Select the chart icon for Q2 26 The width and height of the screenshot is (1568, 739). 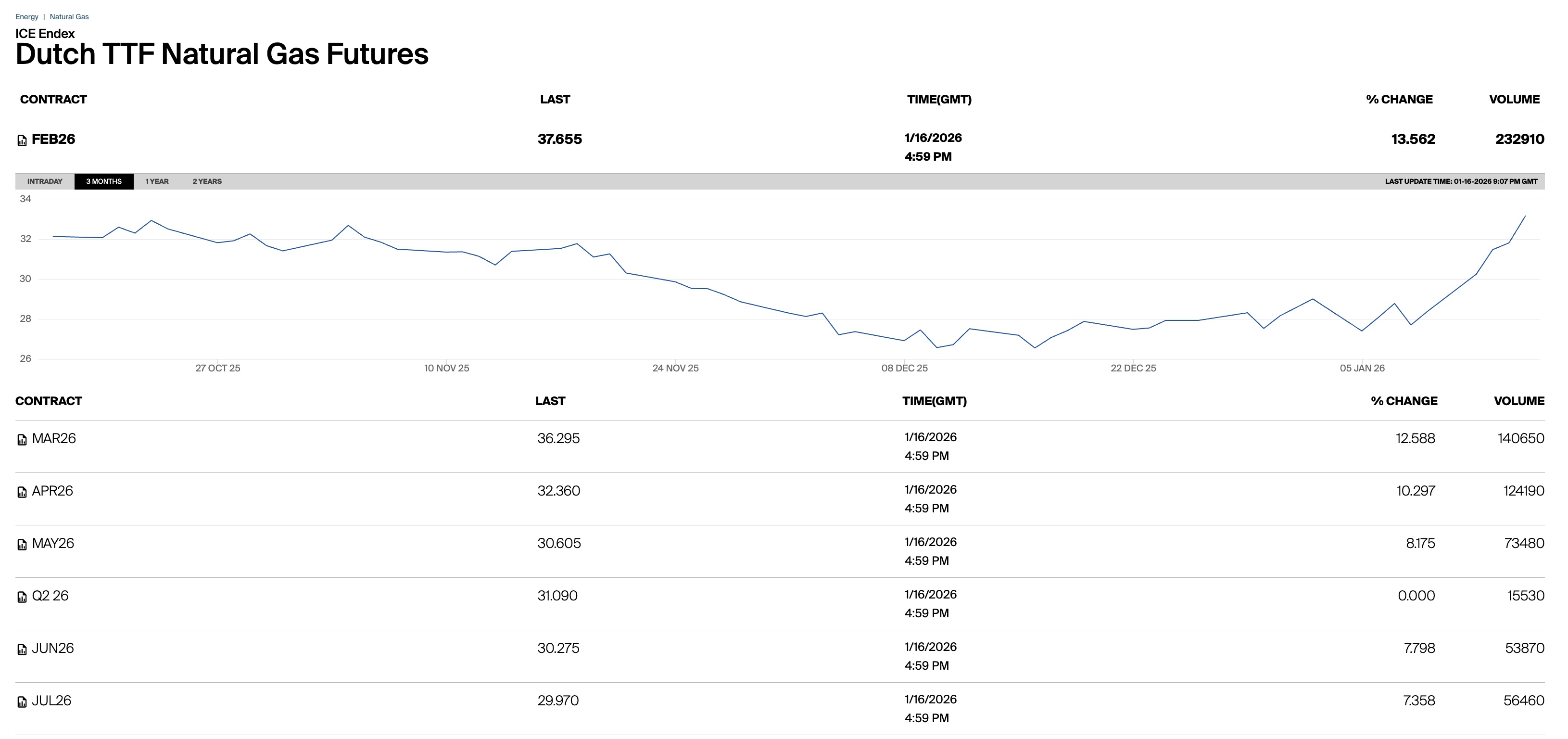point(22,597)
